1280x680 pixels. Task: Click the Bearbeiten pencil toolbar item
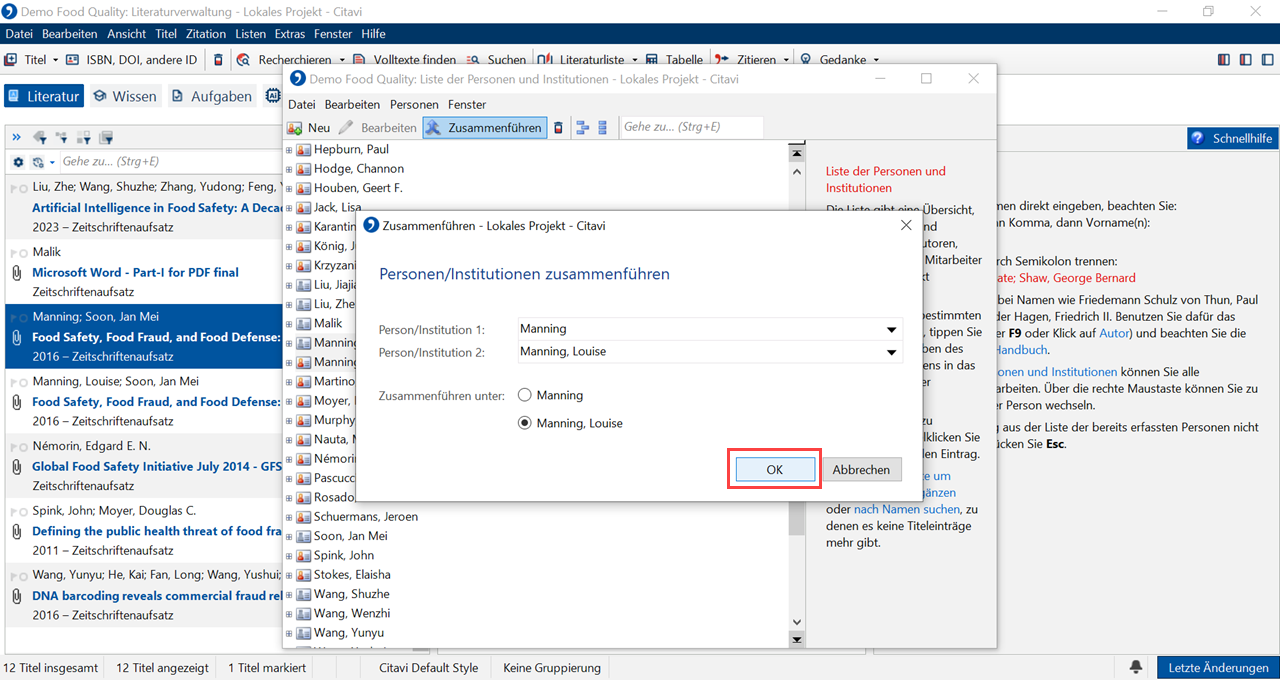377,128
